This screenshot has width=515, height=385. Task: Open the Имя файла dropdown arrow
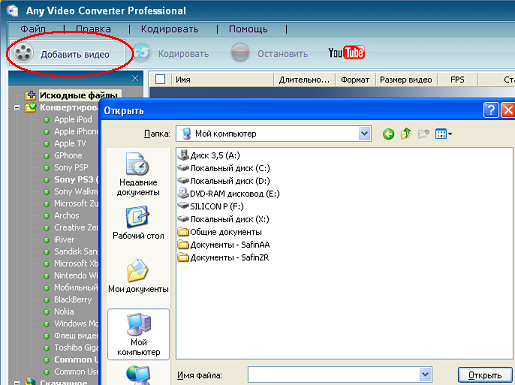coord(425,375)
